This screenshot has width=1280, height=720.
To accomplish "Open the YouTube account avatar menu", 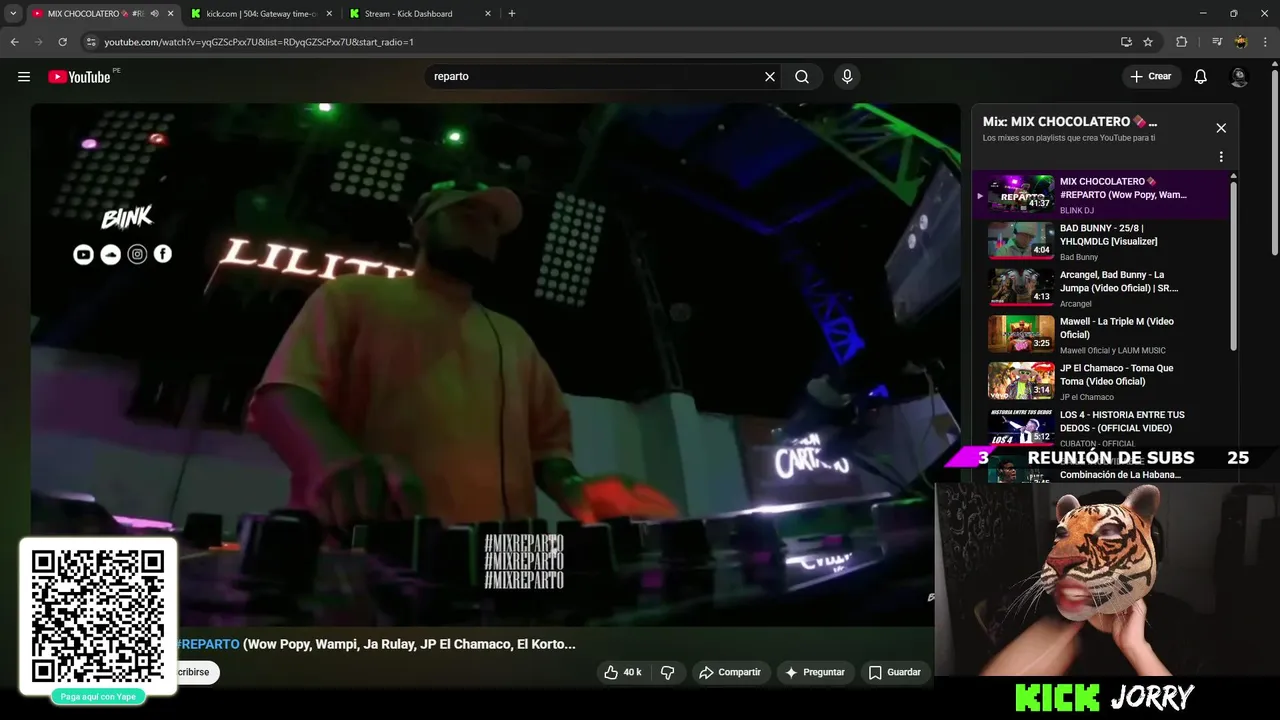I will (x=1239, y=77).
